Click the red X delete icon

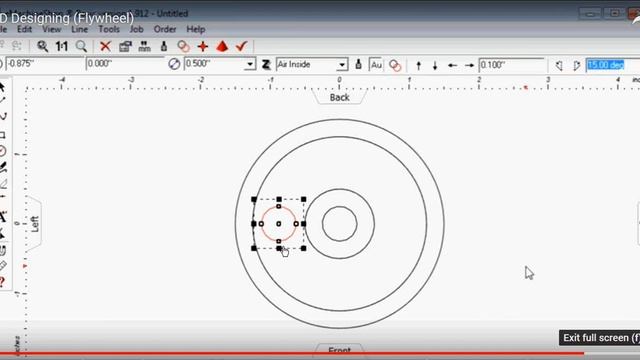105,46
